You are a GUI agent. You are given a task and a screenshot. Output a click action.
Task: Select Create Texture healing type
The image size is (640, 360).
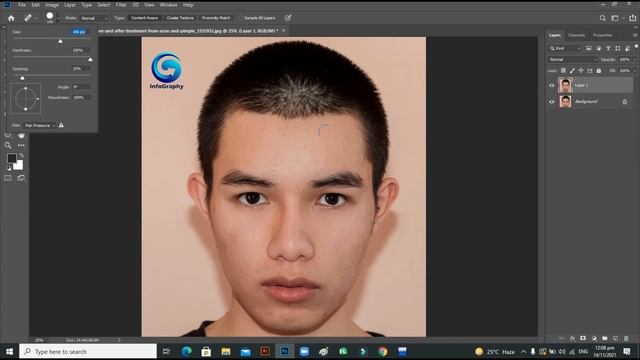(x=180, y=18)
